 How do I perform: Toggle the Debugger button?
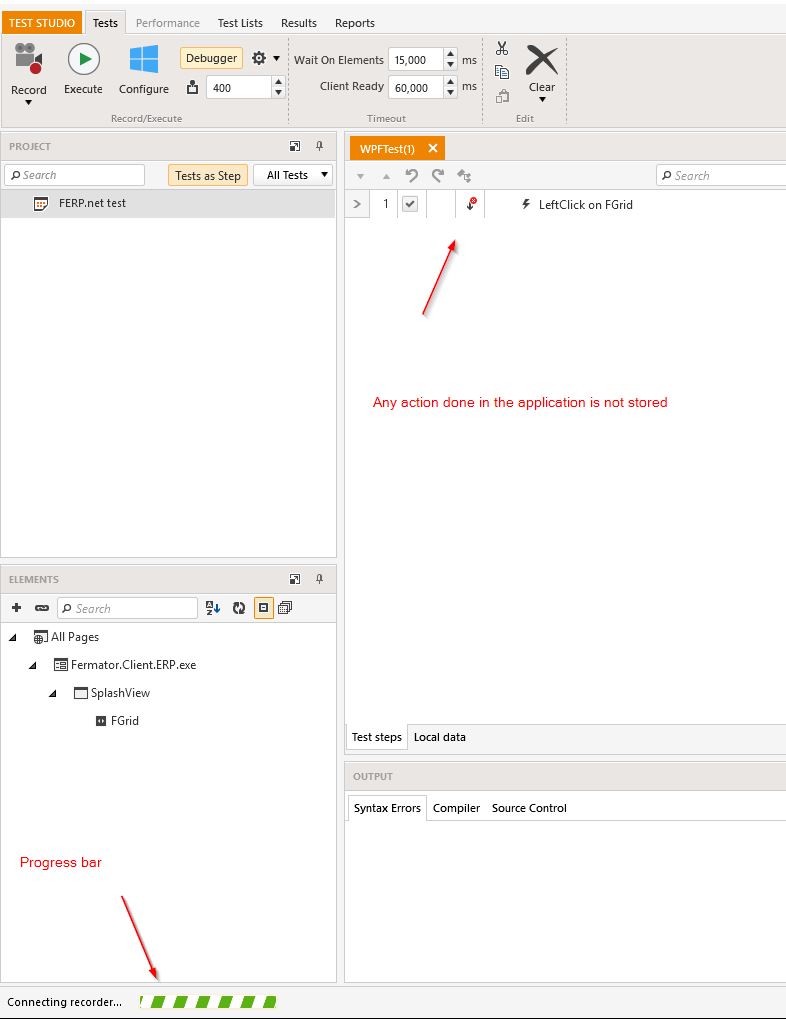click(x=212, y=58)
